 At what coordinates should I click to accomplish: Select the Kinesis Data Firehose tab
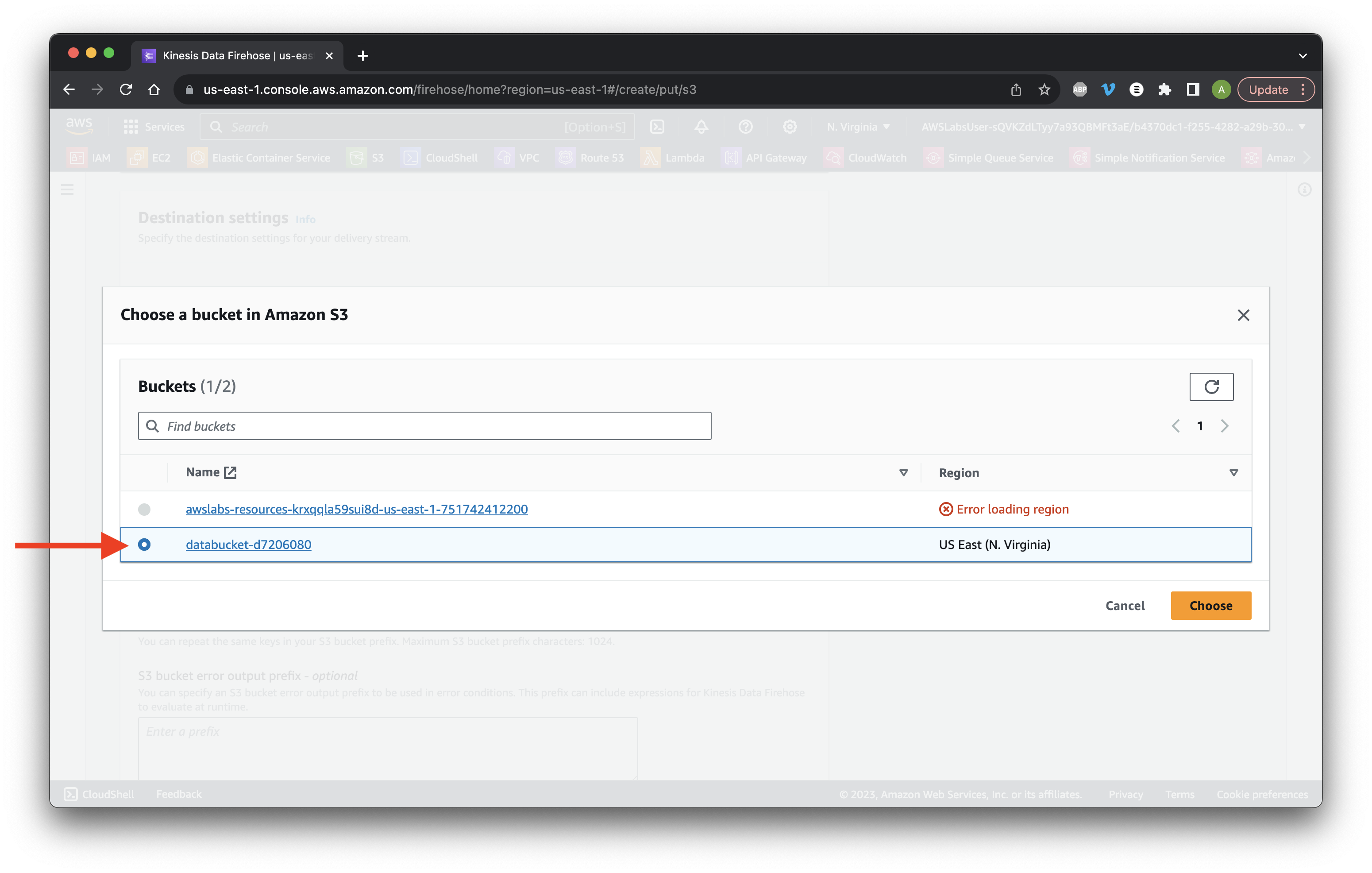(x=238, y=55)
